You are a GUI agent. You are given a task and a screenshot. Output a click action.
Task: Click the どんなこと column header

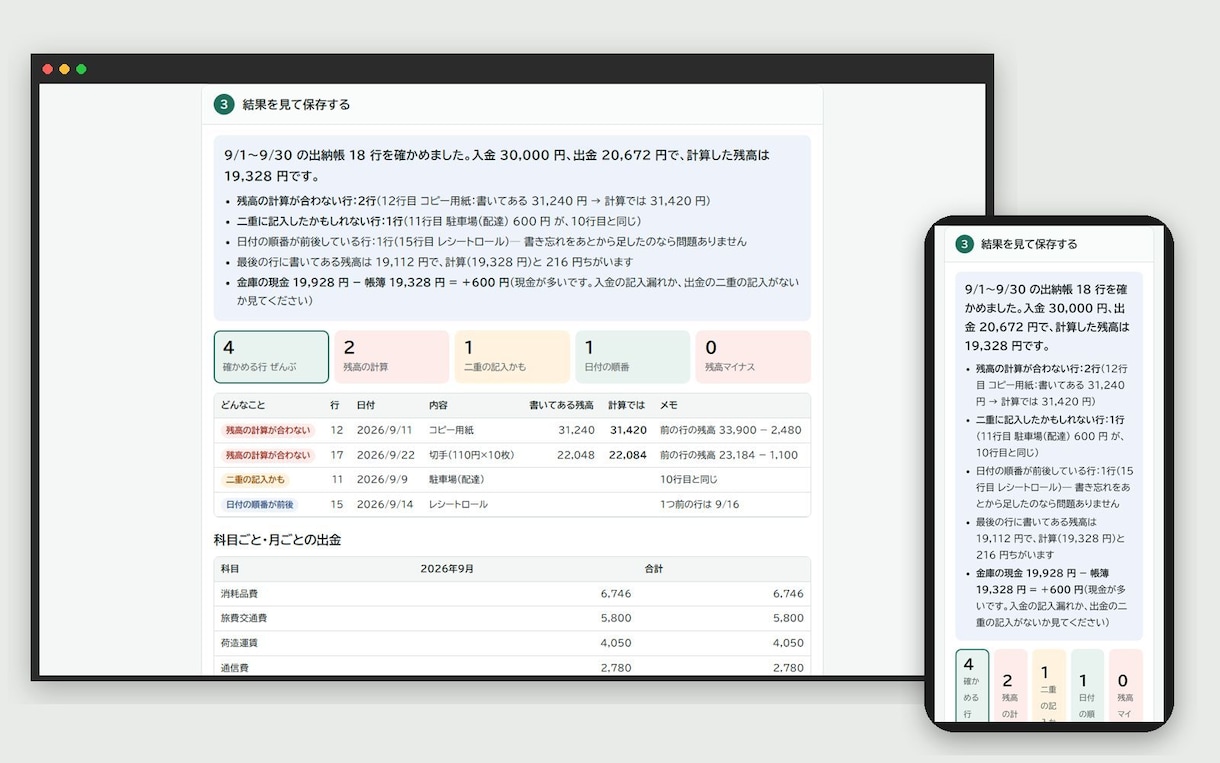[x=243, y=405]
